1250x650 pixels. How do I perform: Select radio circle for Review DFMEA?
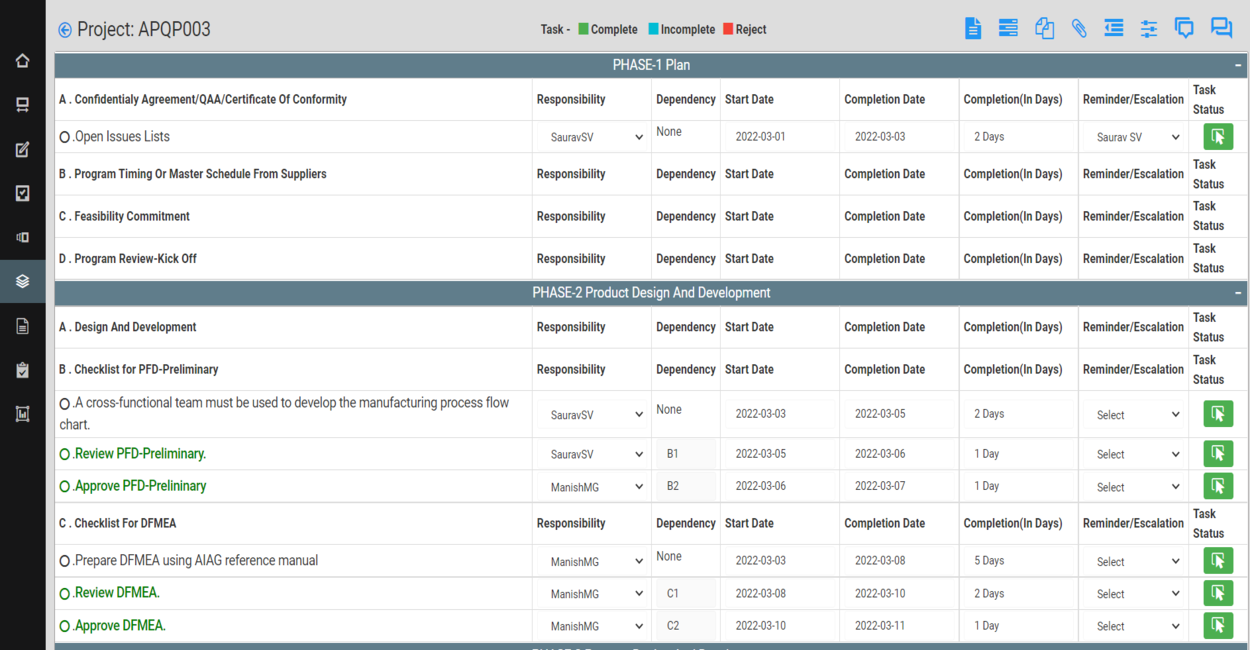[65, 594]
